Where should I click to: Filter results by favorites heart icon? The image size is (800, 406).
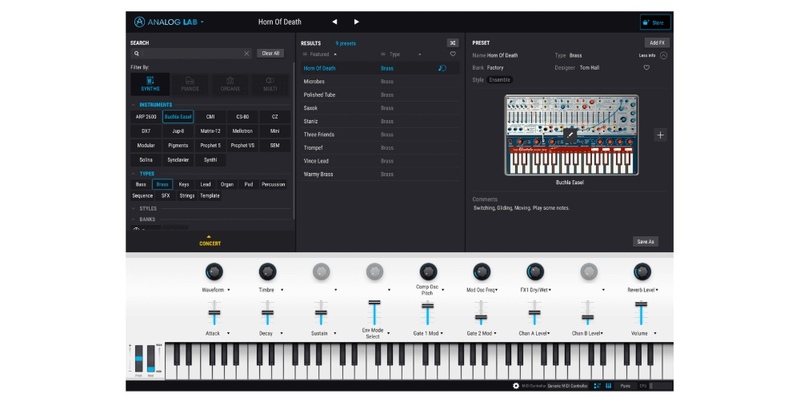(x=453, y=54)
